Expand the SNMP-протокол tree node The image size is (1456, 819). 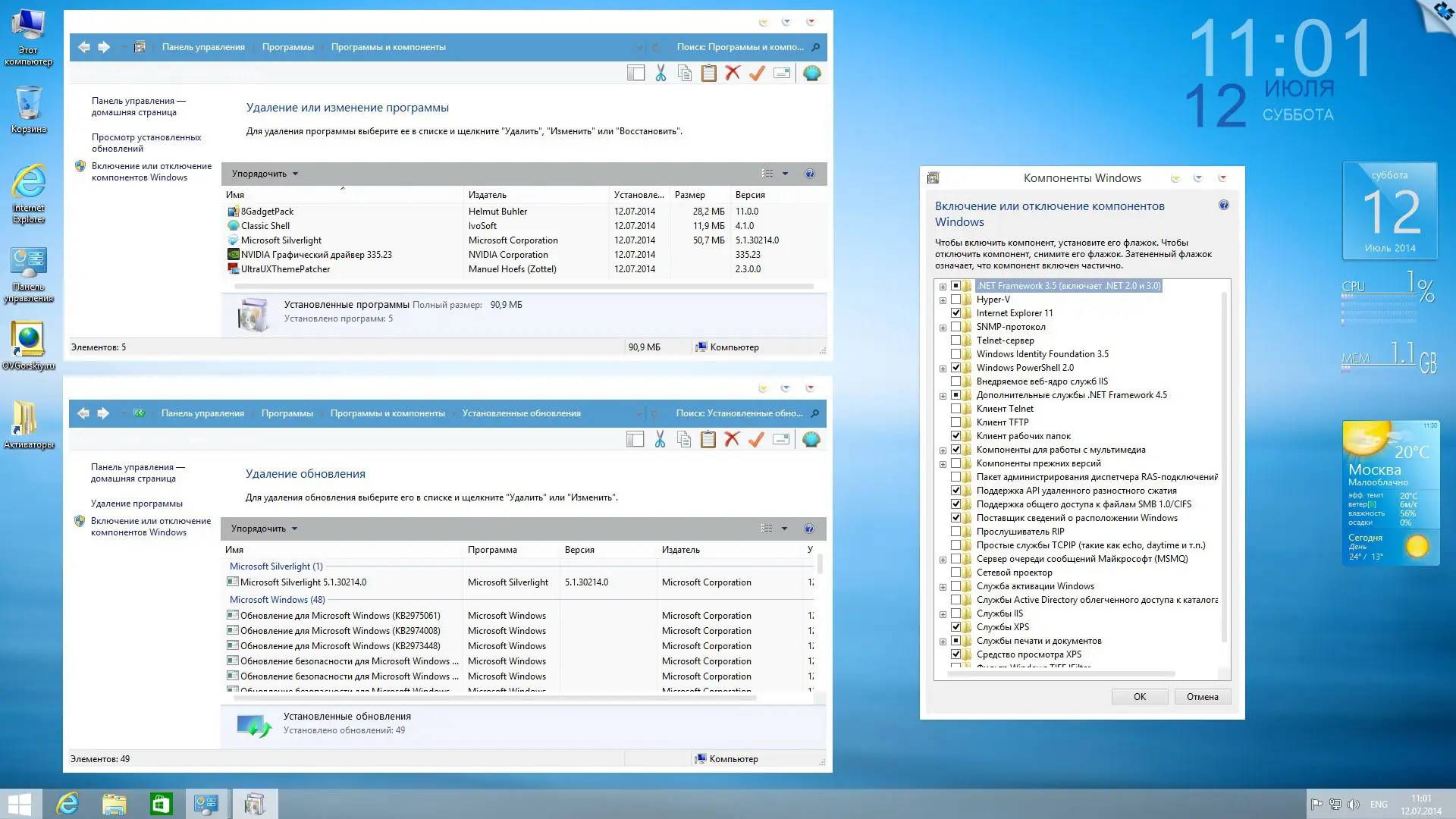pos(943,326)
